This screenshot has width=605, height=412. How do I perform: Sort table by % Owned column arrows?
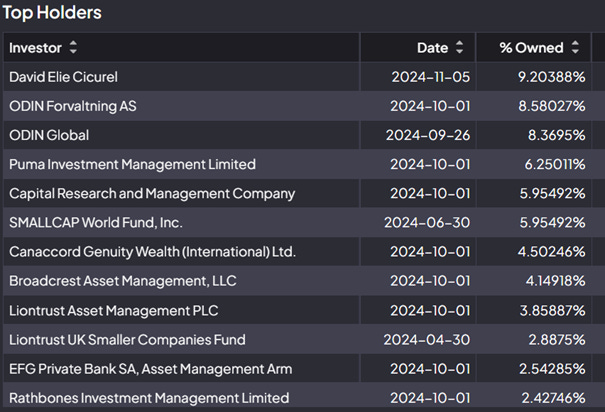click(575, 47)
